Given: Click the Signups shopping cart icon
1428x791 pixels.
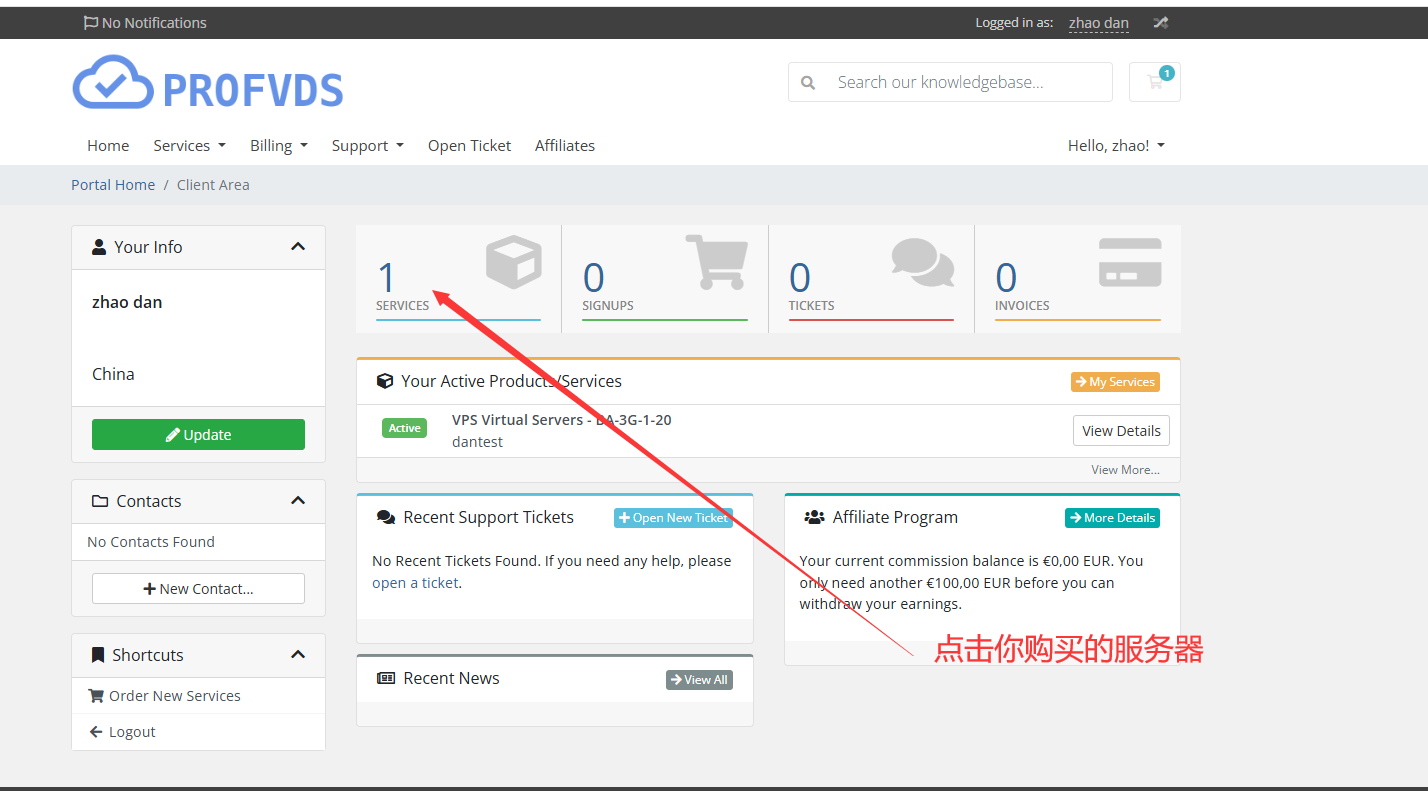Looking at the screenshot, I should click(x=717, y=263).
